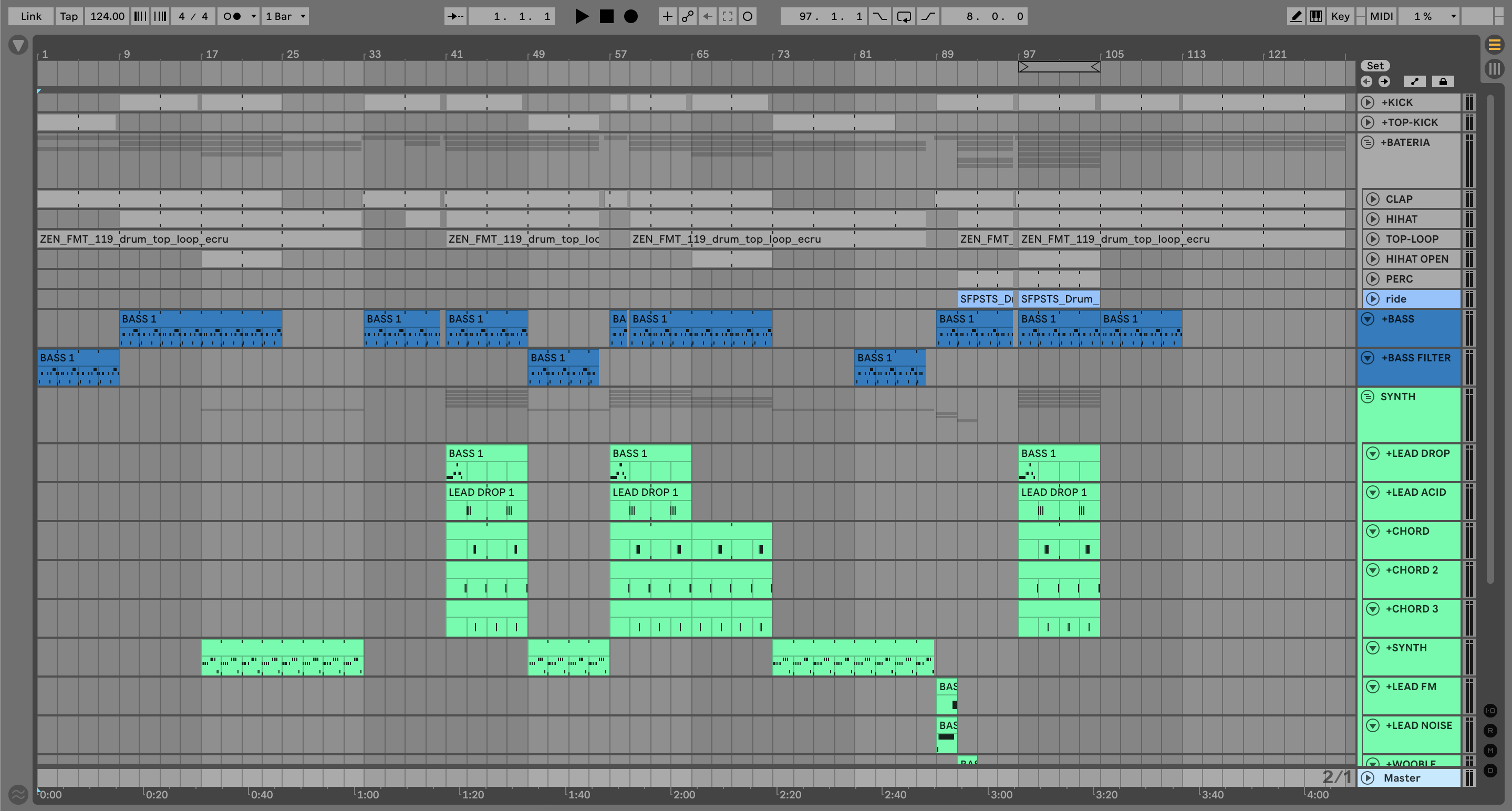Unfold the Master track
The height and width of the screenshot is (811, 1512).
1368,777
